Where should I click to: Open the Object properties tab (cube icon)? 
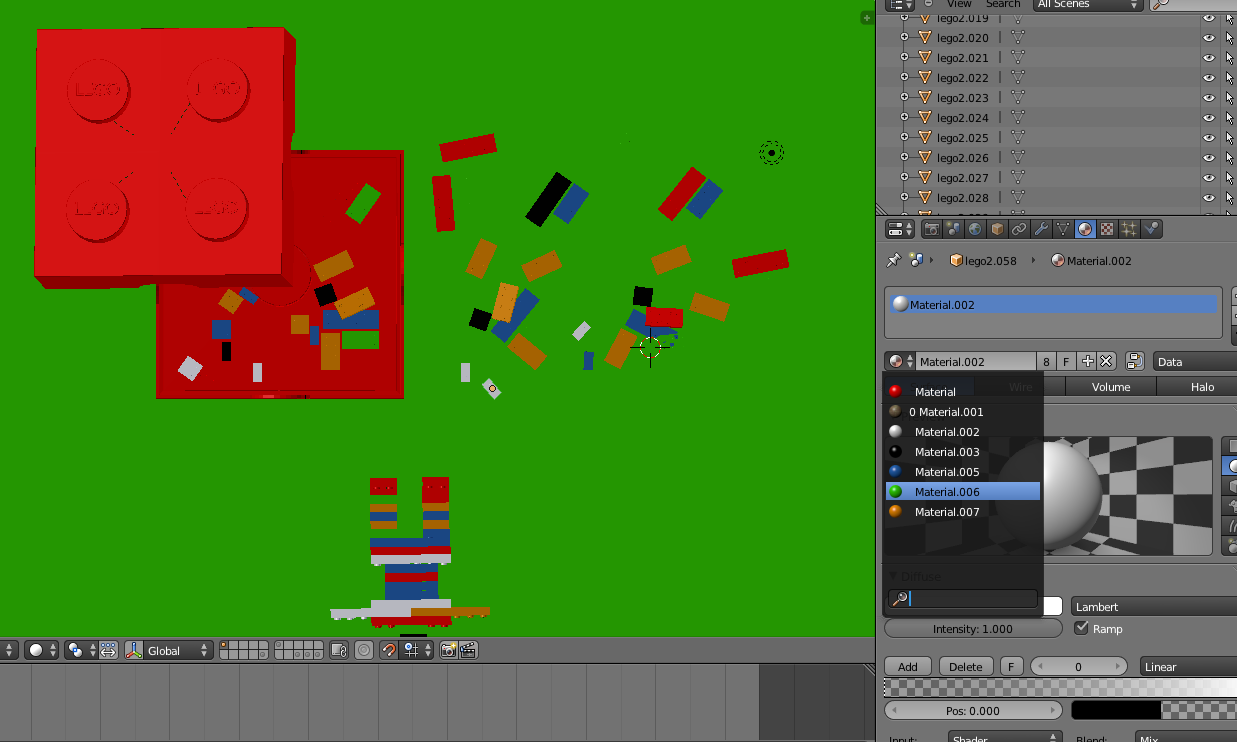997,229
